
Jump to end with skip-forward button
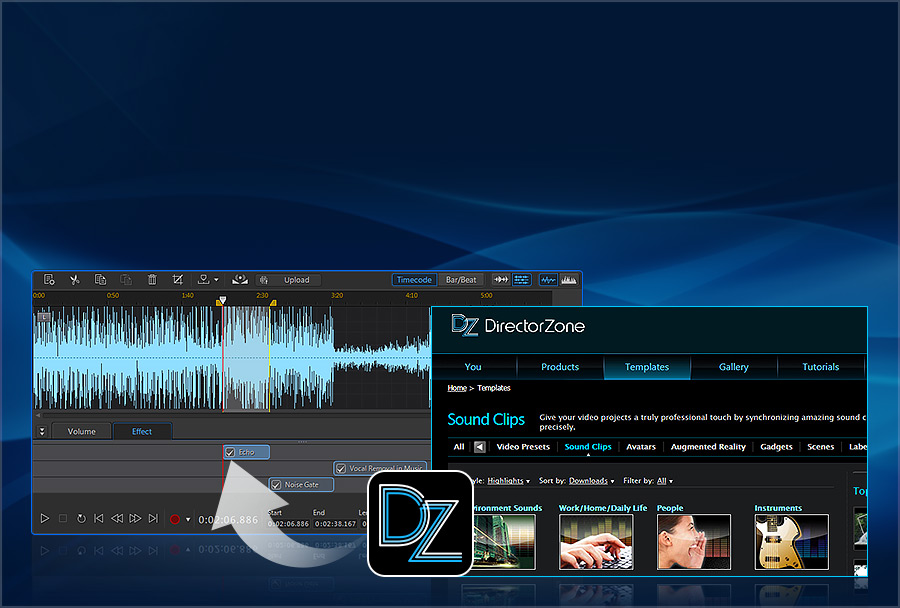(153, 518)
